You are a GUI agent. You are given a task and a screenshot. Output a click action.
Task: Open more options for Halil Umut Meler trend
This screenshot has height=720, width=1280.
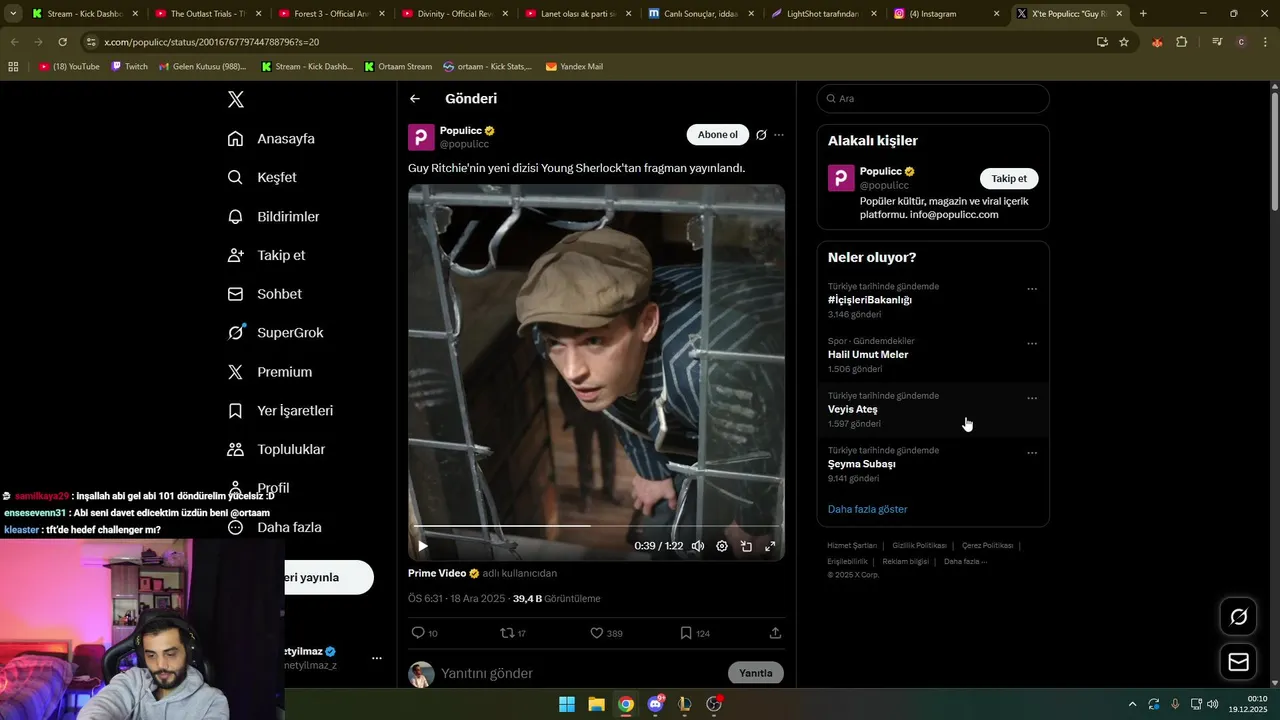(x=1032, y=344)
